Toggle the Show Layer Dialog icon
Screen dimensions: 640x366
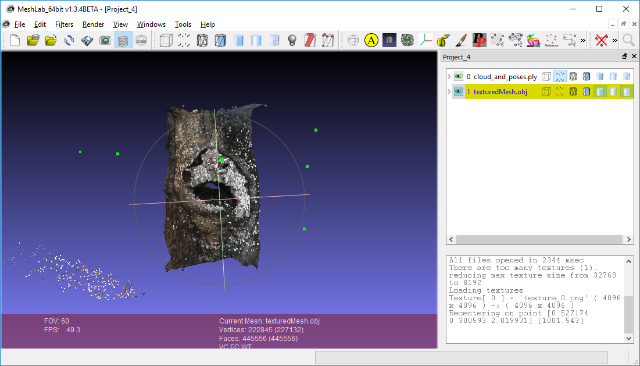click(123, 40)
